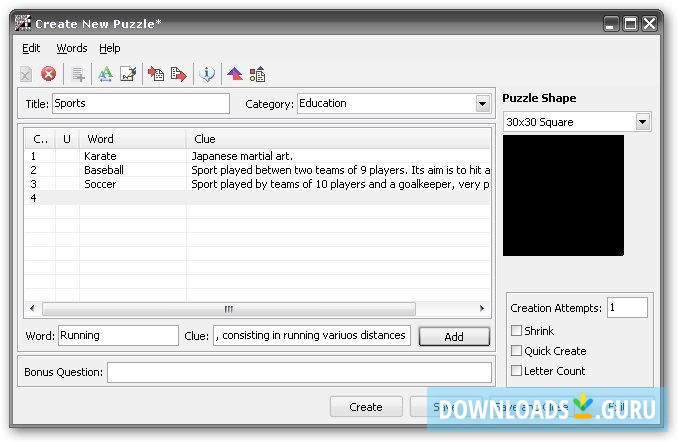Click the export icon with arrow leaving page
This screenshot has width=678, height=442.
click(x=178, y=74)
